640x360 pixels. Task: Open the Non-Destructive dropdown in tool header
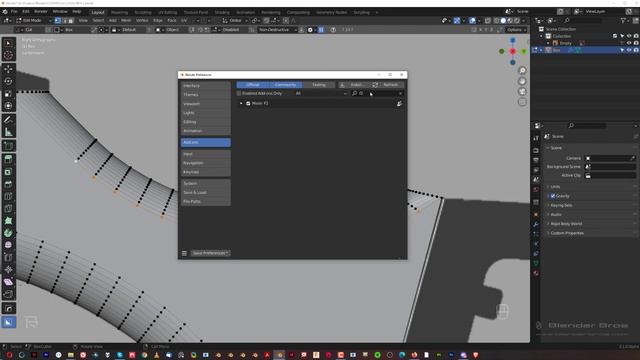point(277,30)
